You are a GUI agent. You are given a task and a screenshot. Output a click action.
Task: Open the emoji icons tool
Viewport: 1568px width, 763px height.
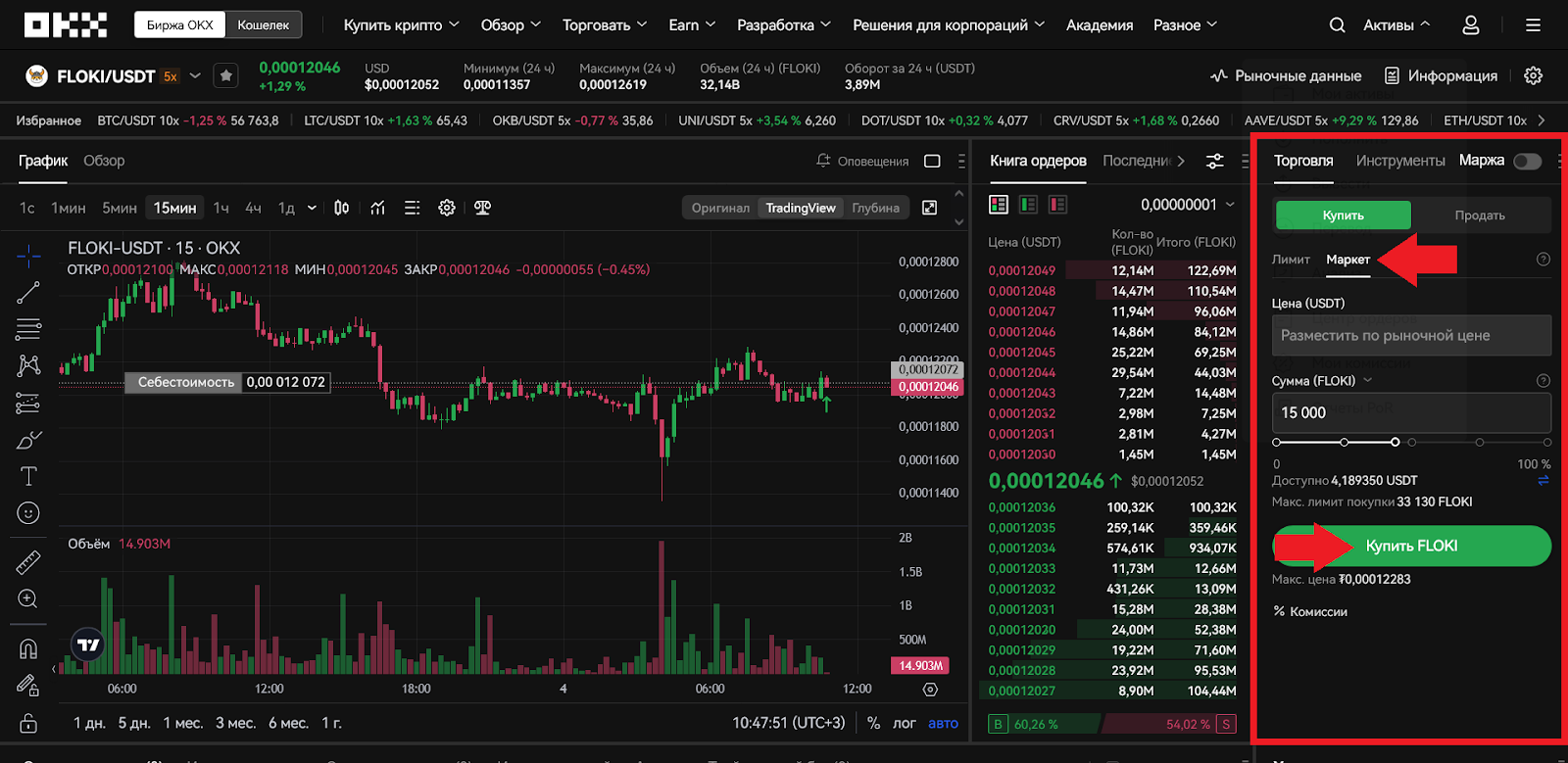click(28, 513)
